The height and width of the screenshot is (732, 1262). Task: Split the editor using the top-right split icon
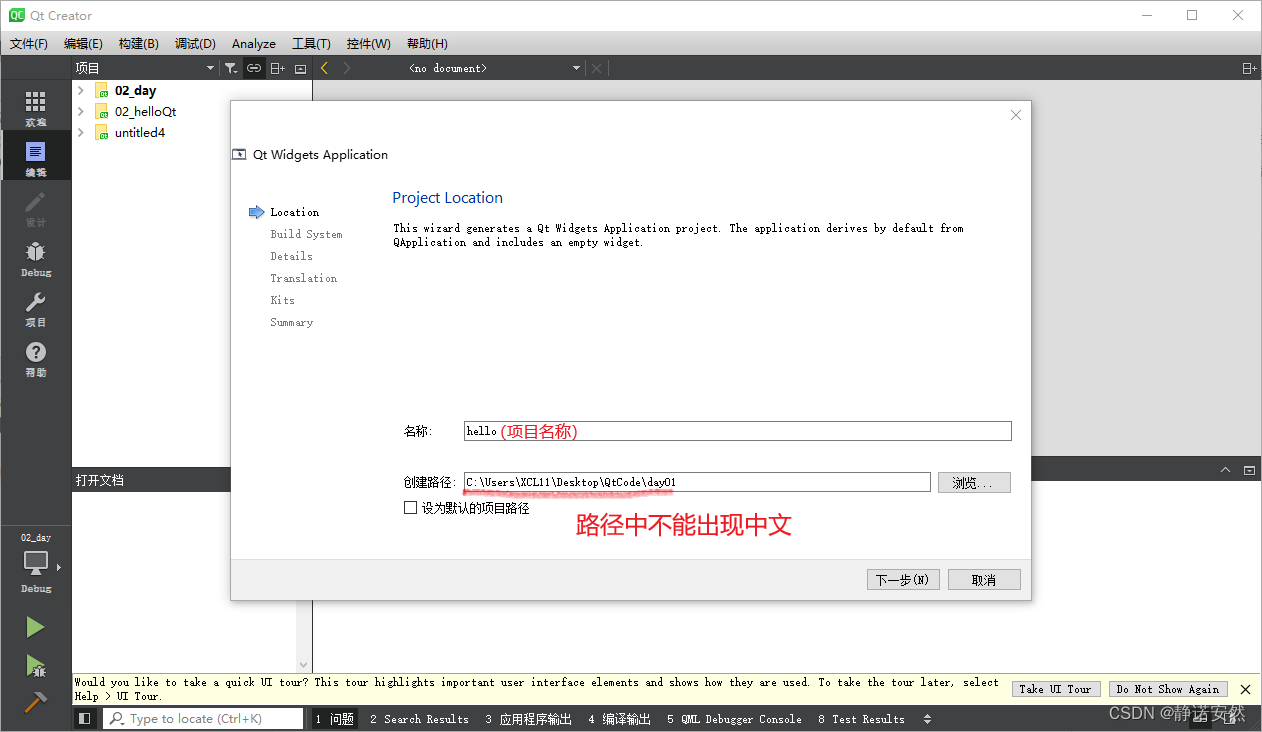click(x=1249, y=68)
